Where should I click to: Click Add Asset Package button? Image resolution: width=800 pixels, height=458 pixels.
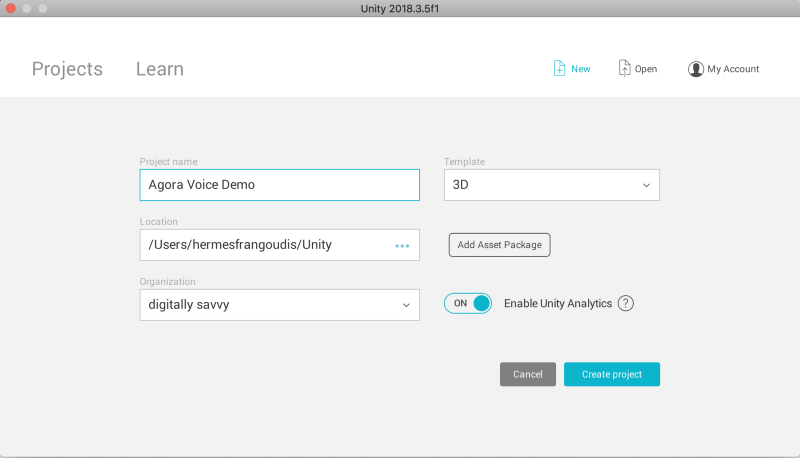499,245
